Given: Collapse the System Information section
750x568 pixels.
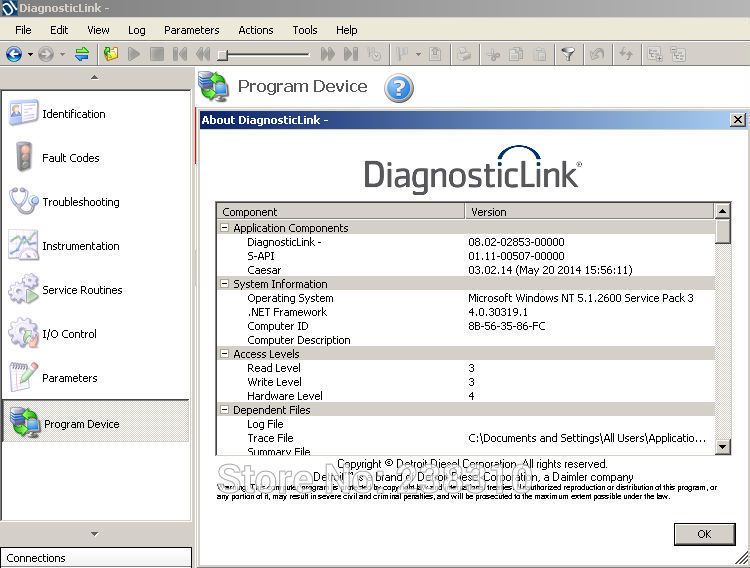Looking at the screenshot, I should [x=225, y=284].
